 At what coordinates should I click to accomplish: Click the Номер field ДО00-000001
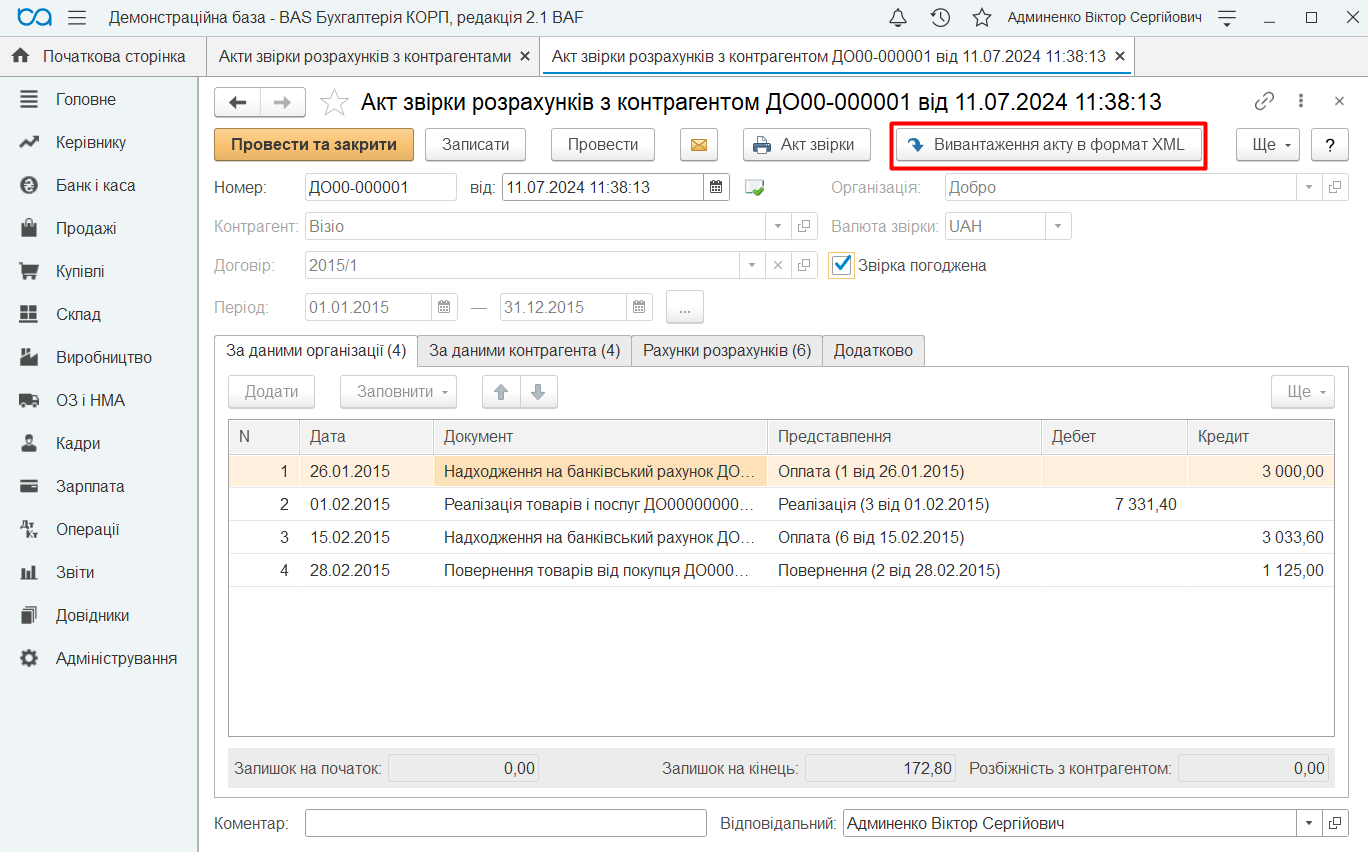(x=381, y=187)
